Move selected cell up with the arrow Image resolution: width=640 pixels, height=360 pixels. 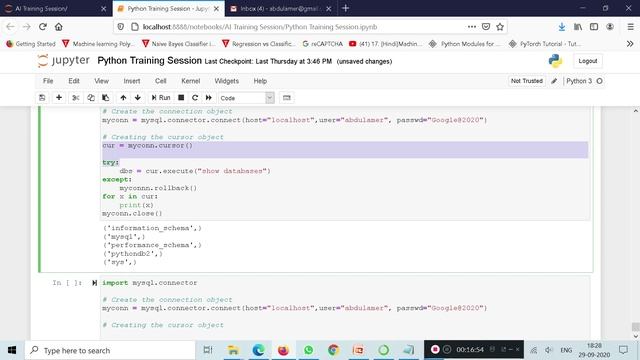tap(123, 98)
